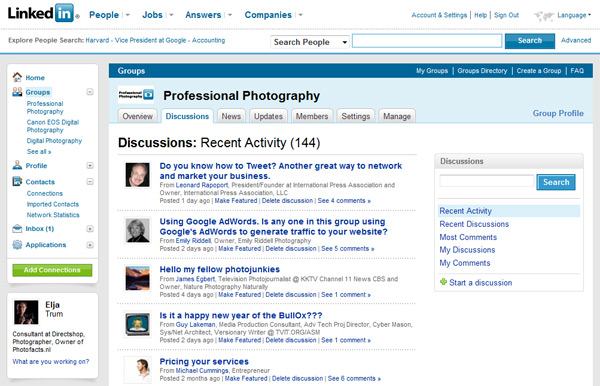Click the Professional Photography group logo
Viewport: 600px width, 386px height.
pos(136,94)
